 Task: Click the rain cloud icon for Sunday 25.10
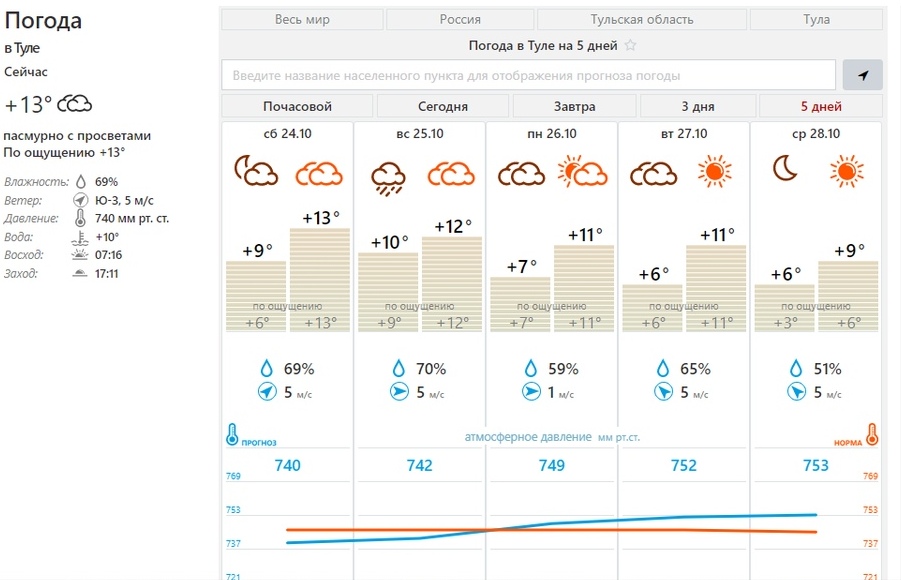point(387,174)
